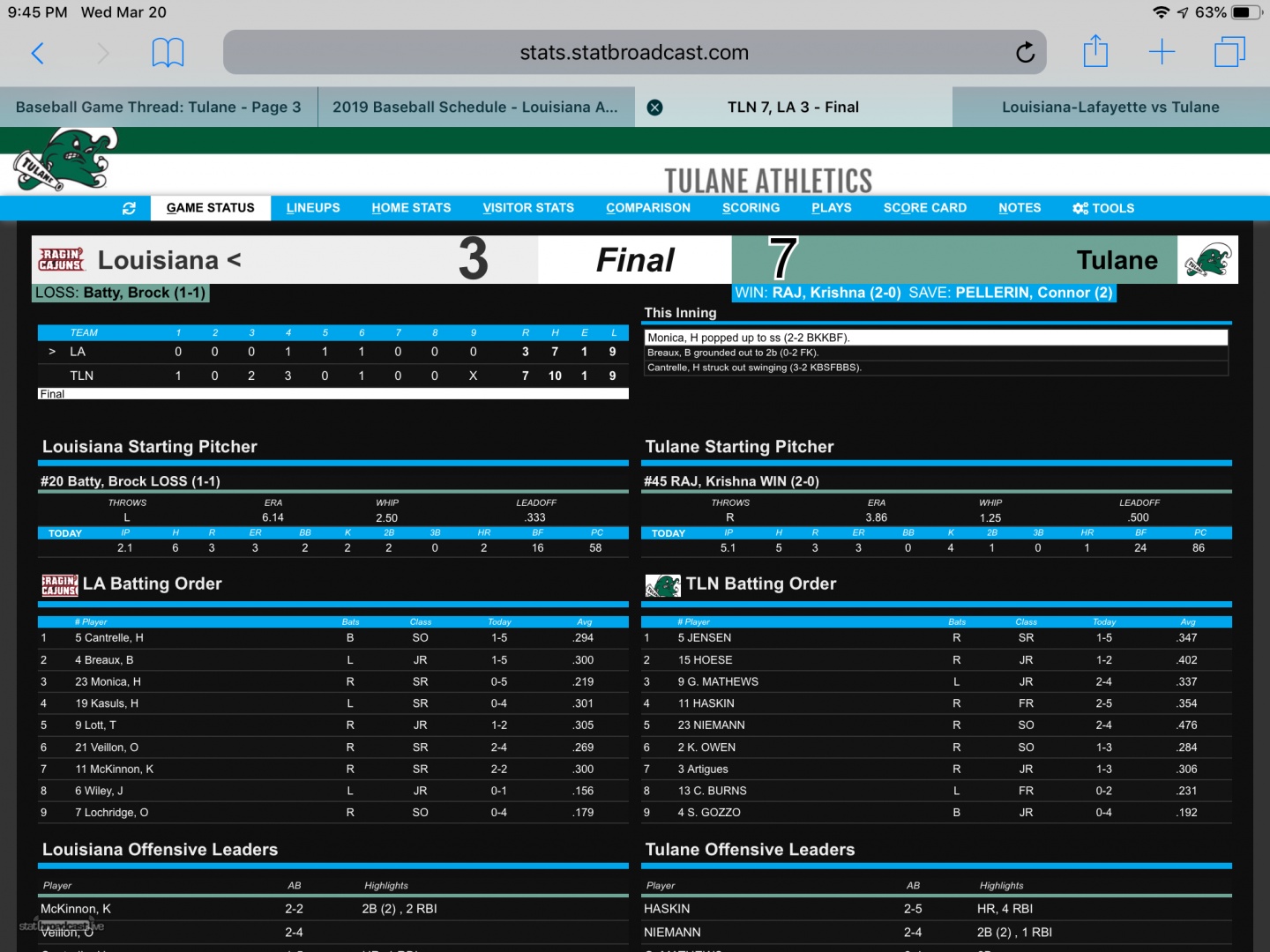Switch to Baseball Game Thread Tulane tab
This screenshot has width=1270, height=952.
pyautogui.click(x=159, y=108)
